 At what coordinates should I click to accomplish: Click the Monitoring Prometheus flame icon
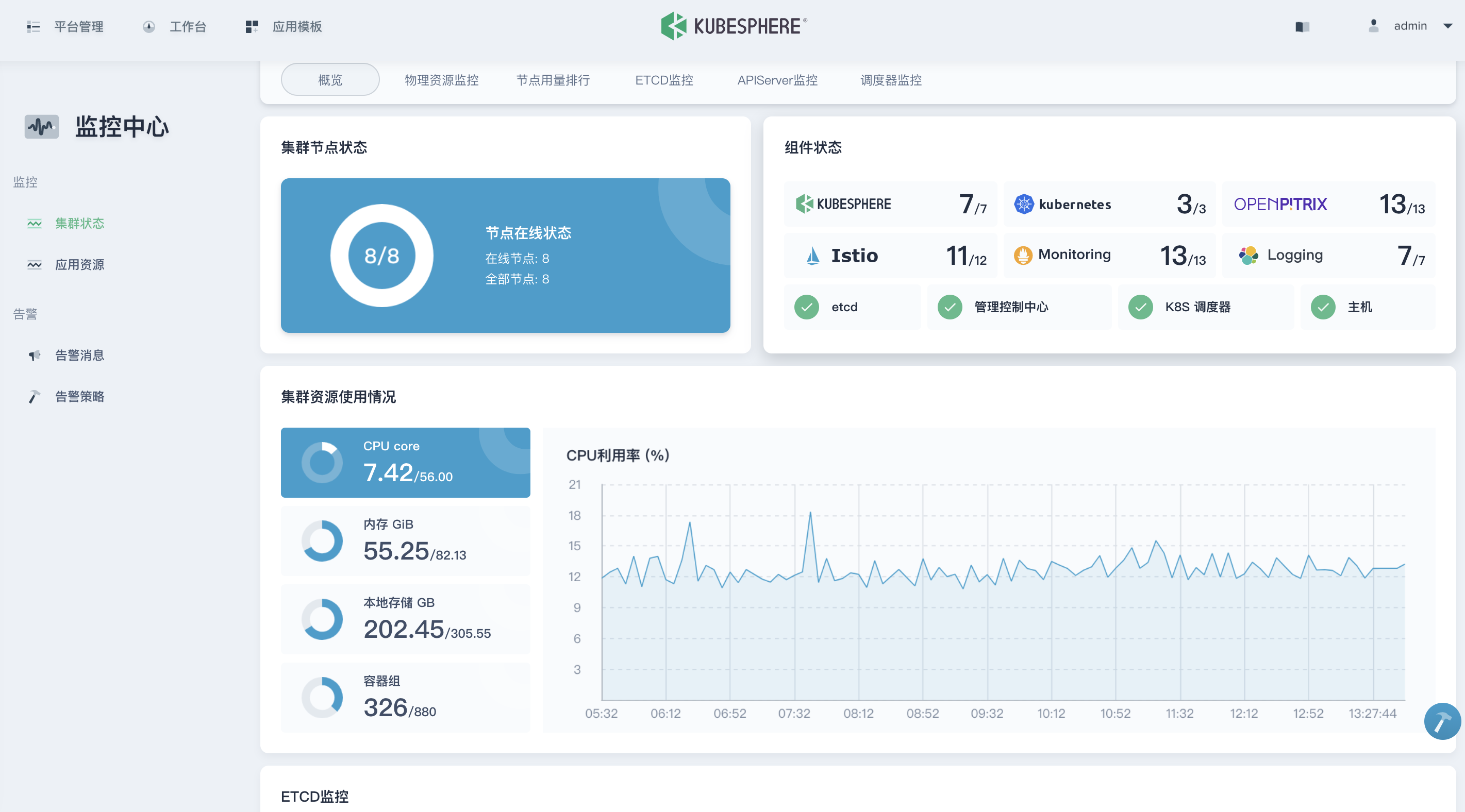coord(1023,256)
